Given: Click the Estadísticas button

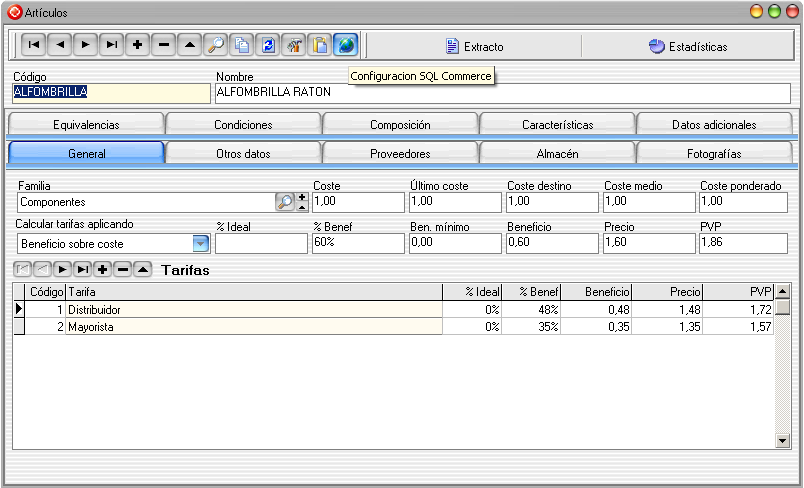Looking at the screenshot, I should (688, 46).
